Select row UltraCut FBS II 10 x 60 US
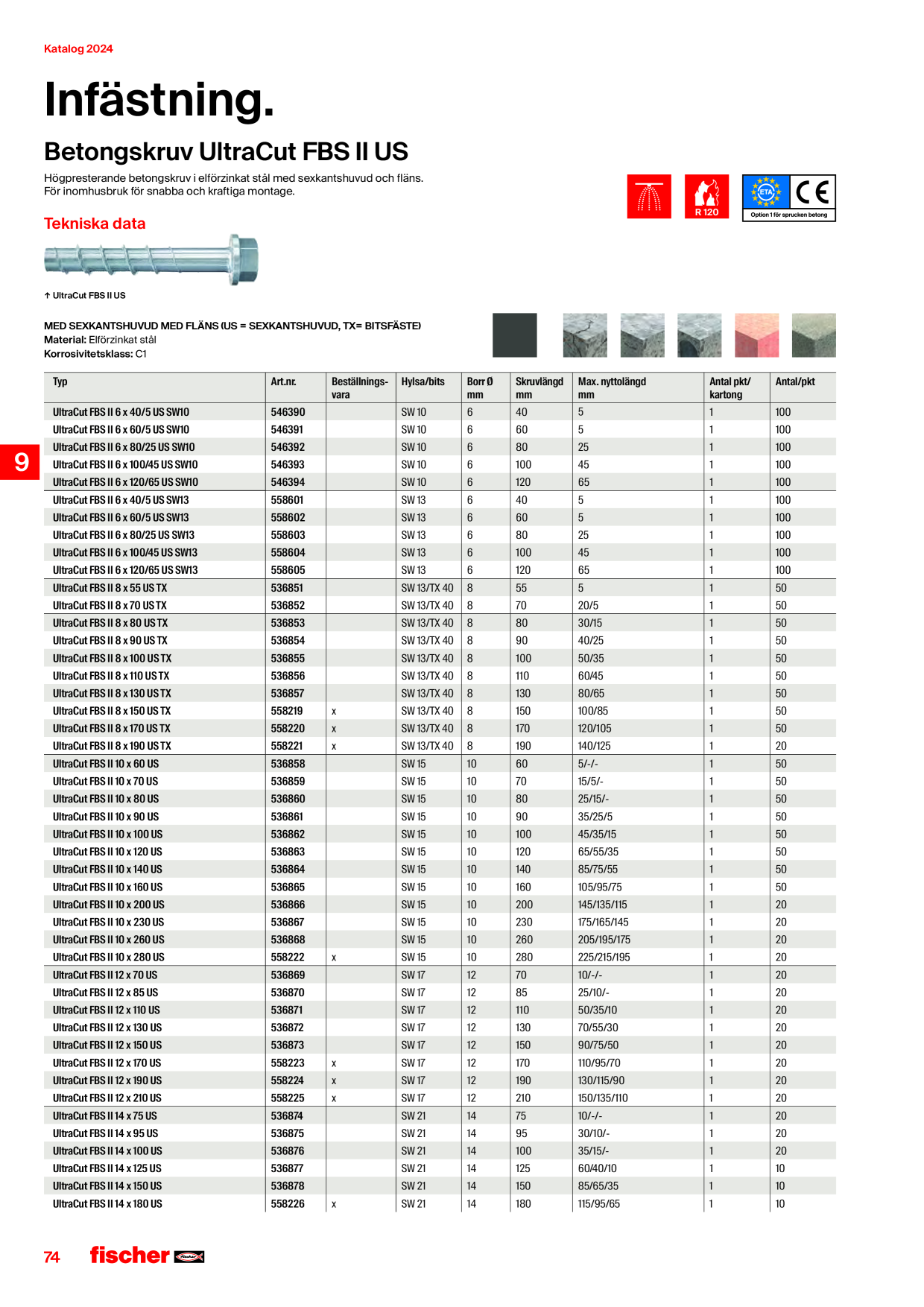The height and width of the screenshot is (1307, 924). (440, 764)
